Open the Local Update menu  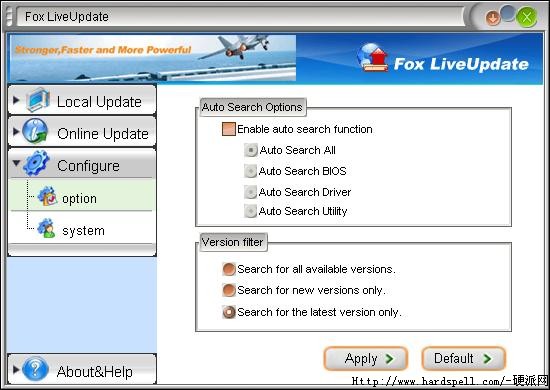coord(82,100)
